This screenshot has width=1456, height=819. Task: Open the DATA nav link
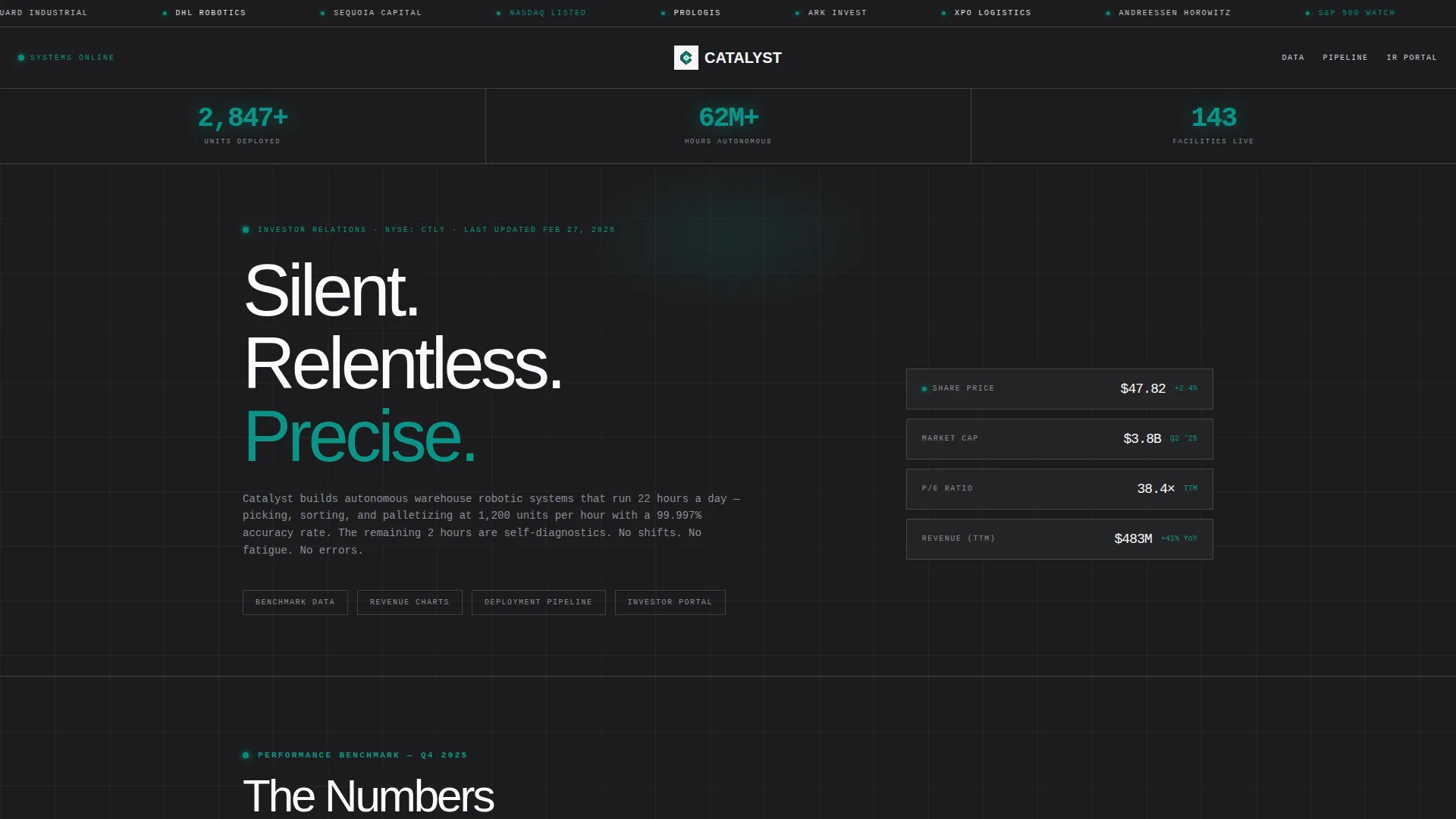(1293, 58)
